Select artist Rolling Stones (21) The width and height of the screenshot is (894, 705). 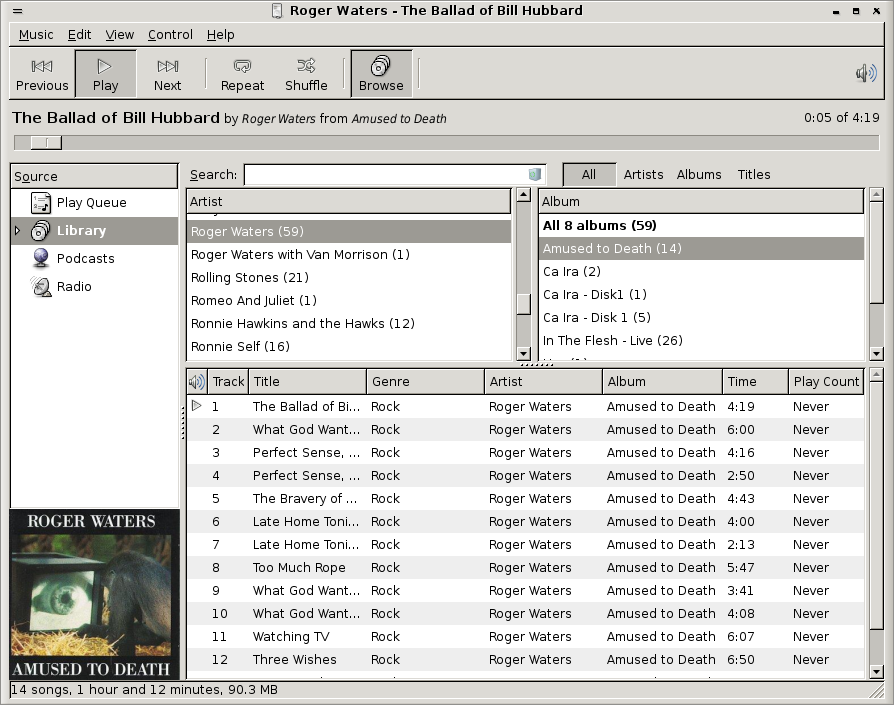tap(348, 278)
